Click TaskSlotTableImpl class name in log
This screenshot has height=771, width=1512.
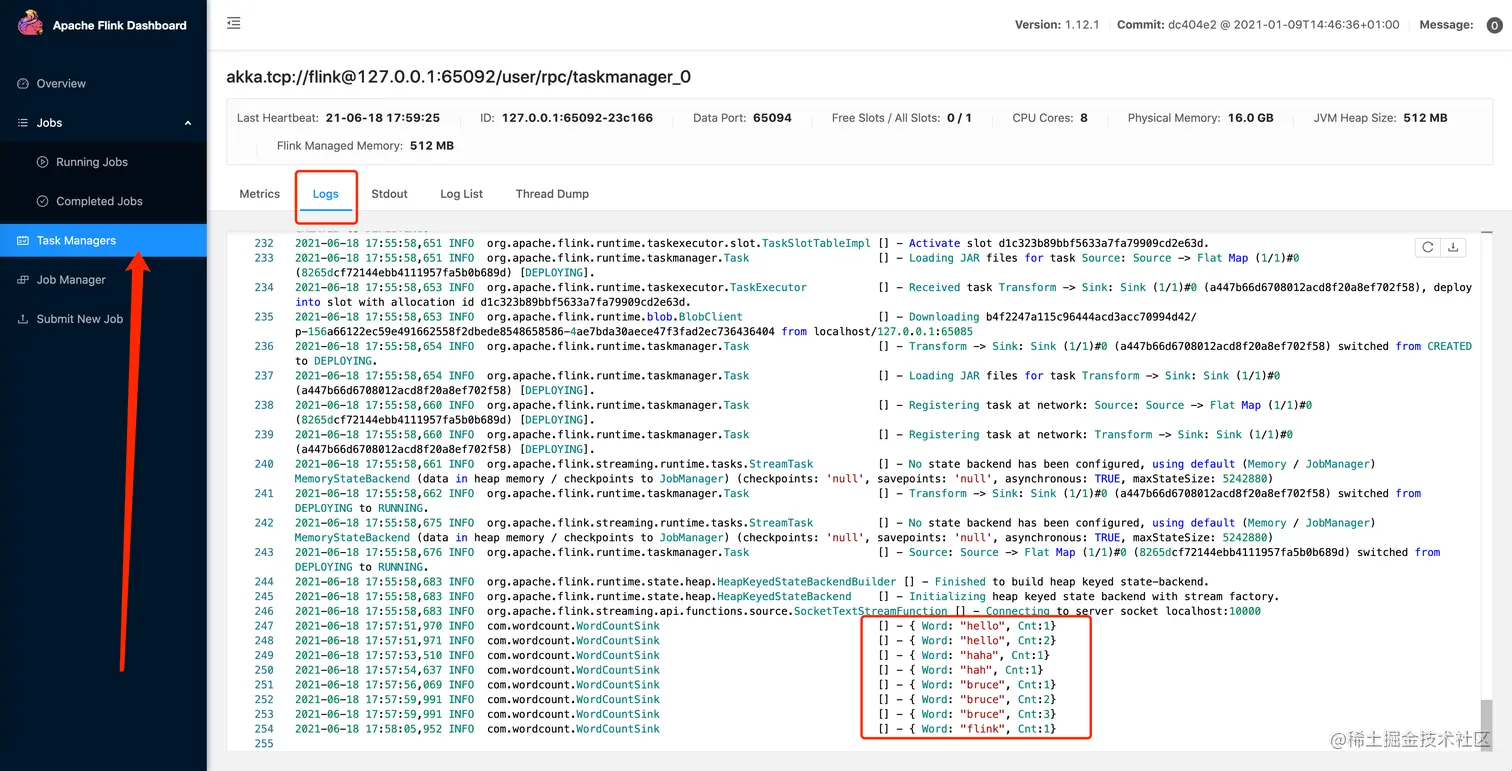[817, 243]
